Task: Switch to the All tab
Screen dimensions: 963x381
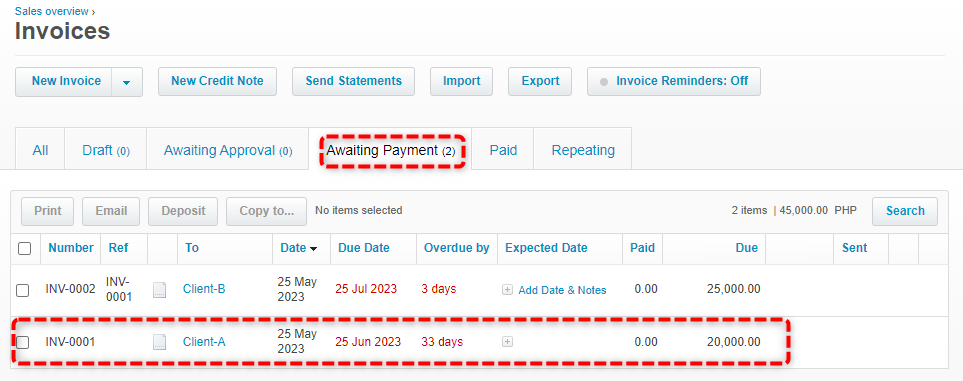Action: pos(40,150)
